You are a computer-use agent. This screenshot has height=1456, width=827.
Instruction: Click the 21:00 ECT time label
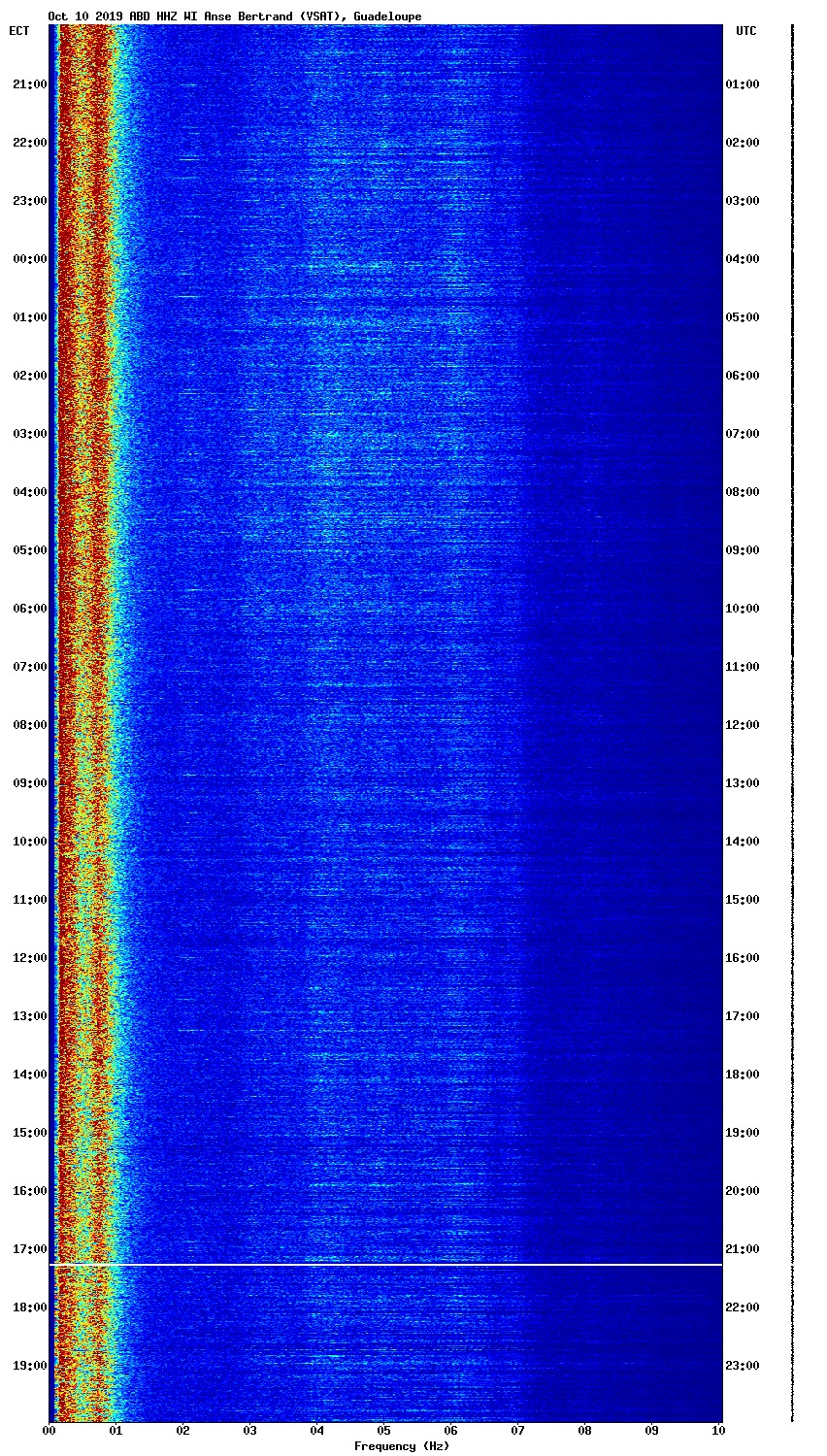coord(29,84)
